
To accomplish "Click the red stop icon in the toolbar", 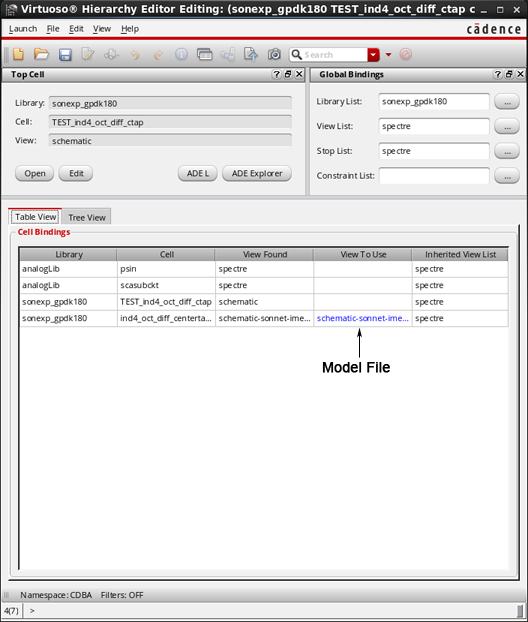I will [x=405, y=54].
